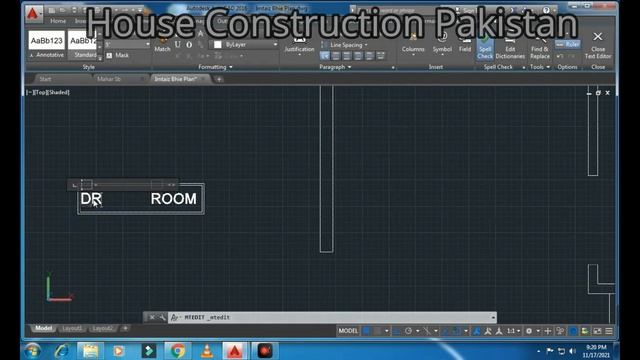640x360 pixels.
Task: Toggle grid display in status bar
Action: 367,331
